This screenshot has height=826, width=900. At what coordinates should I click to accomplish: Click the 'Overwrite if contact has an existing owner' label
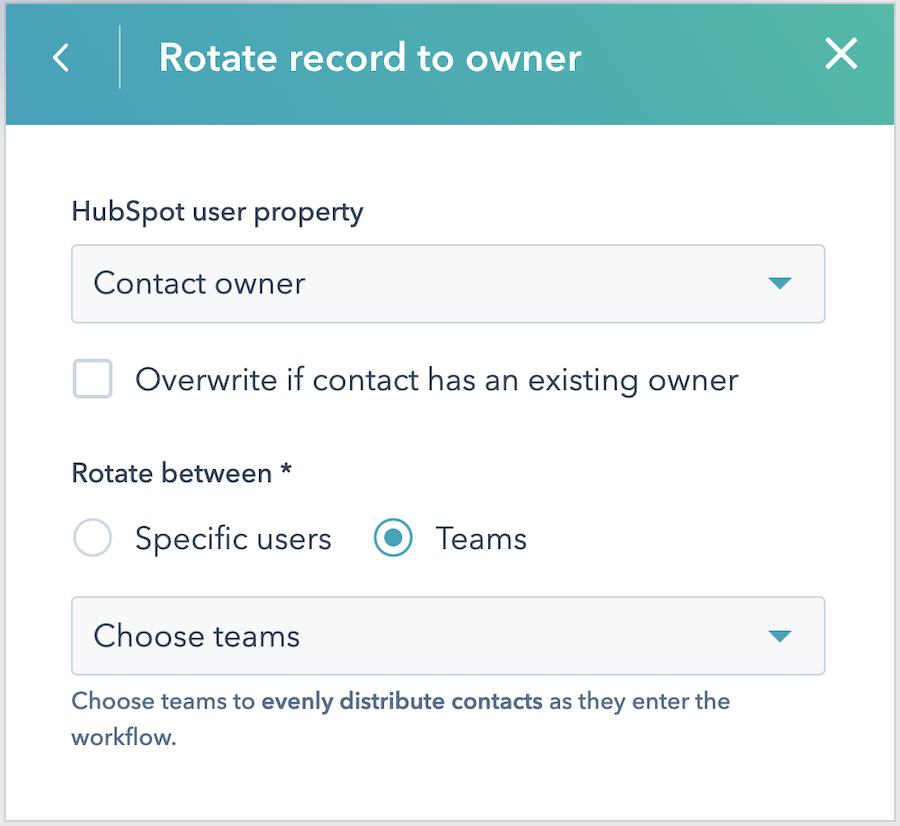(x=437, y=381)
